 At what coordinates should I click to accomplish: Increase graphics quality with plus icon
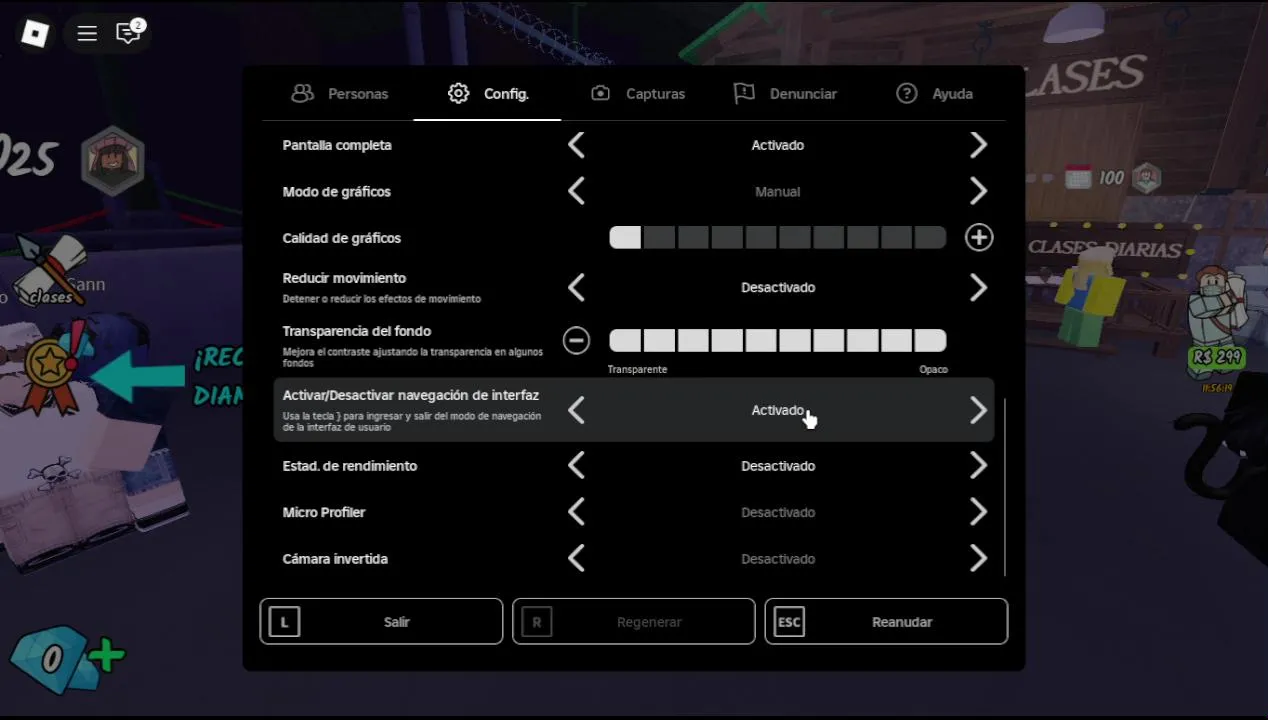click(979, 237)
